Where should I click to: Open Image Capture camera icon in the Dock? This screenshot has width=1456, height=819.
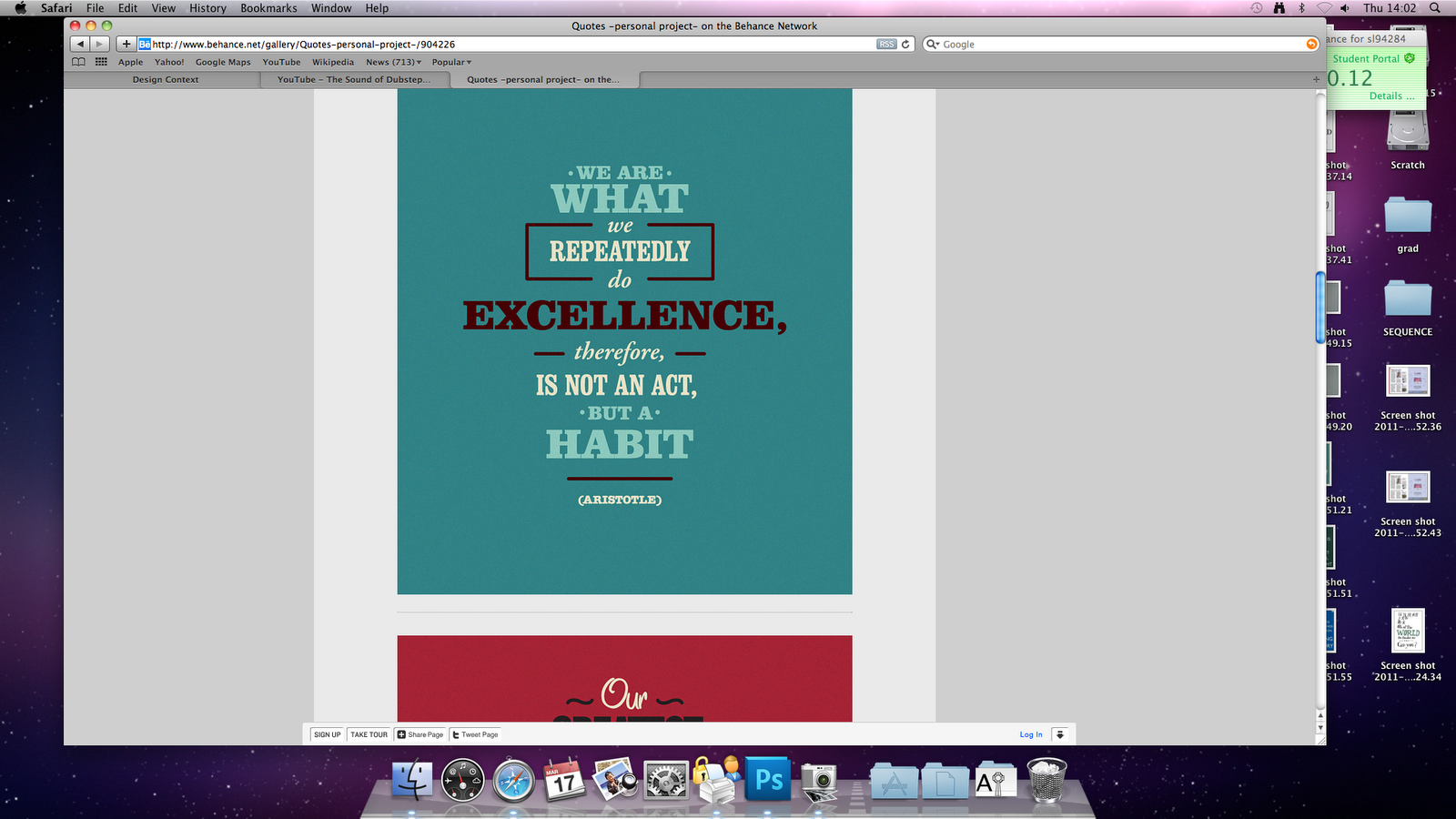(x=820, y=781)
